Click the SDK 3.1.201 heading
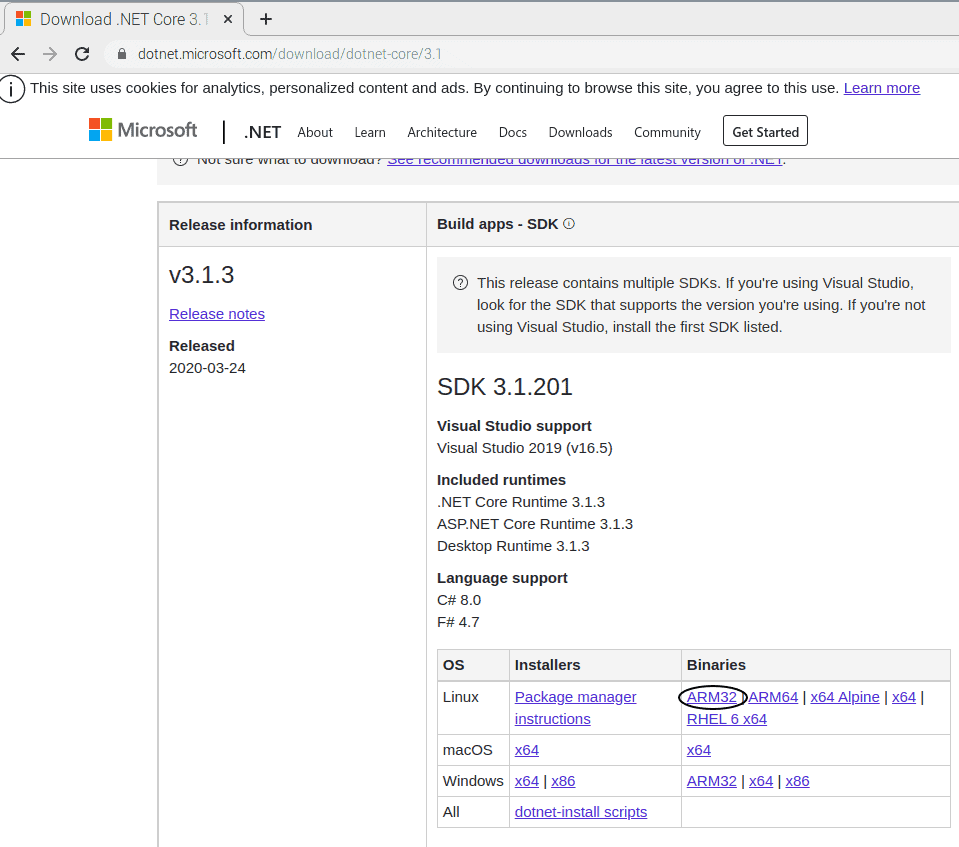This screenshot has height=847, width=959. (505, 387)
